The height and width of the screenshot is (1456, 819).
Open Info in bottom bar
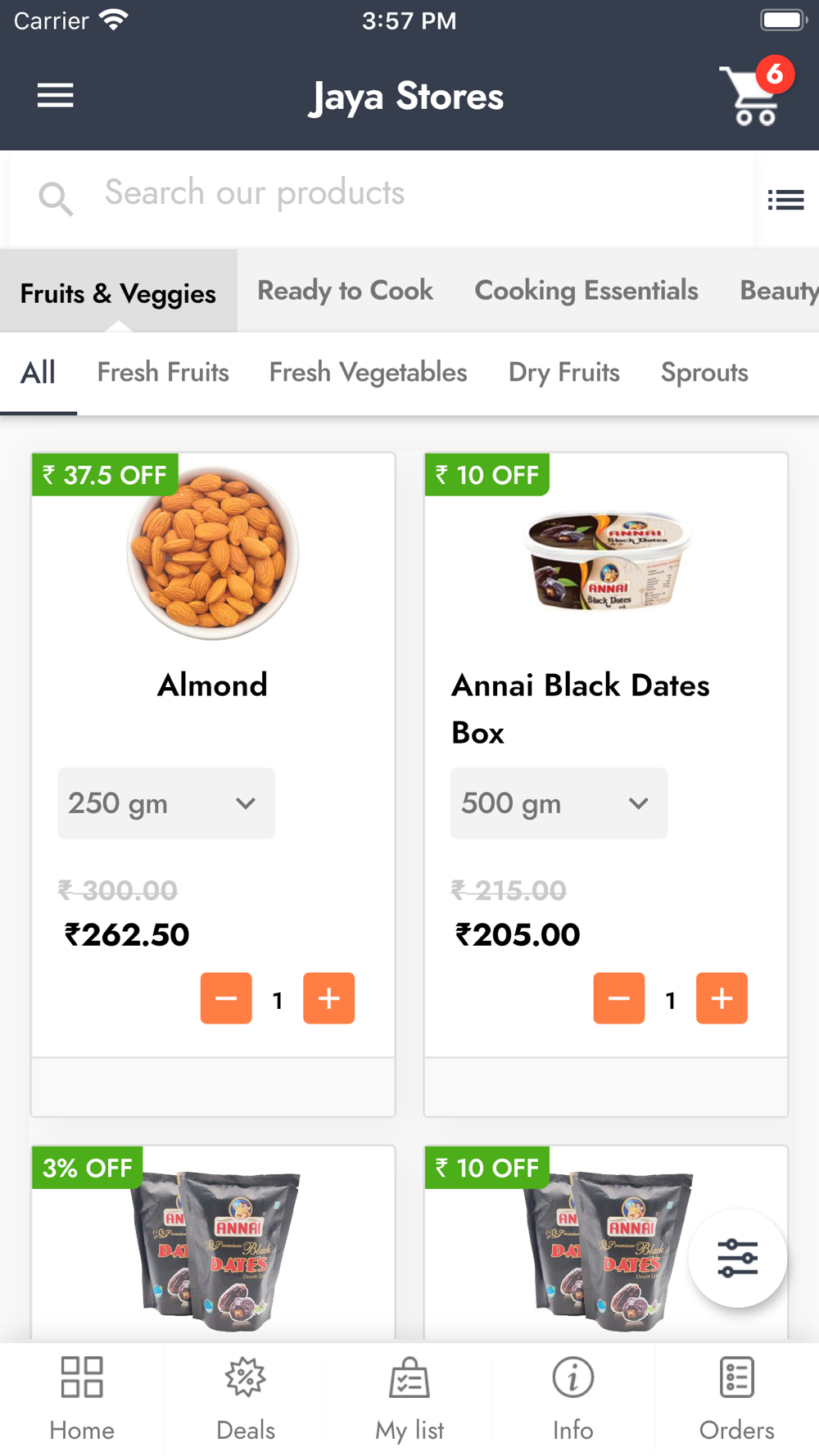point(573,1399)
